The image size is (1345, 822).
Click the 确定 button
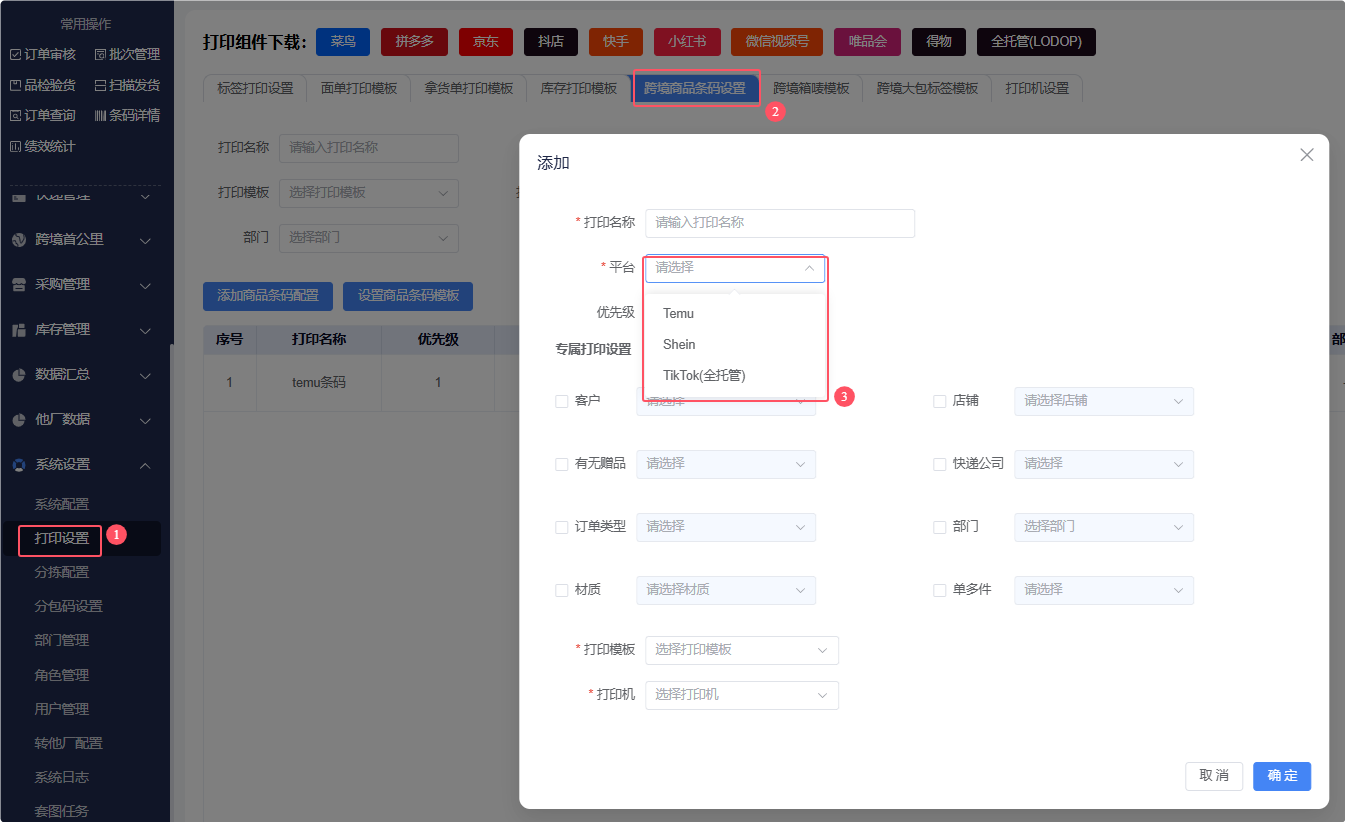[x=1281, y=776]
